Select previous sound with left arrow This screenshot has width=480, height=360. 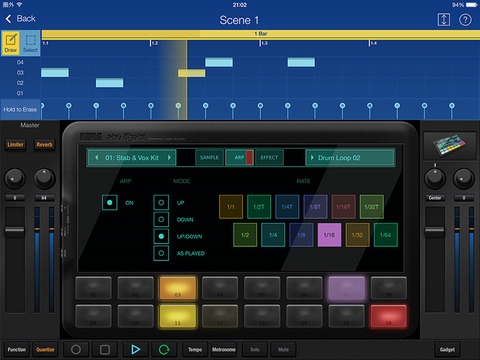pos(96,157)
